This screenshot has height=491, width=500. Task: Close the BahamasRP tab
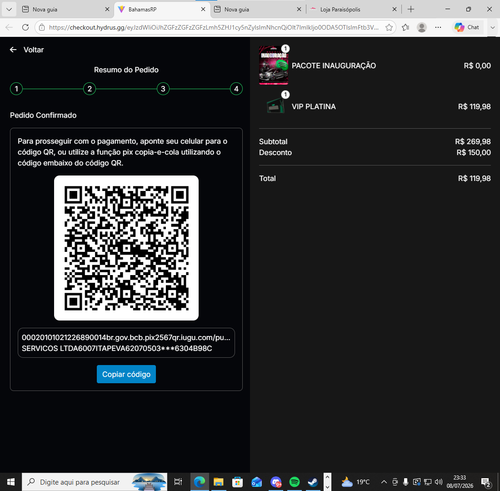click(x=203, y=9)
